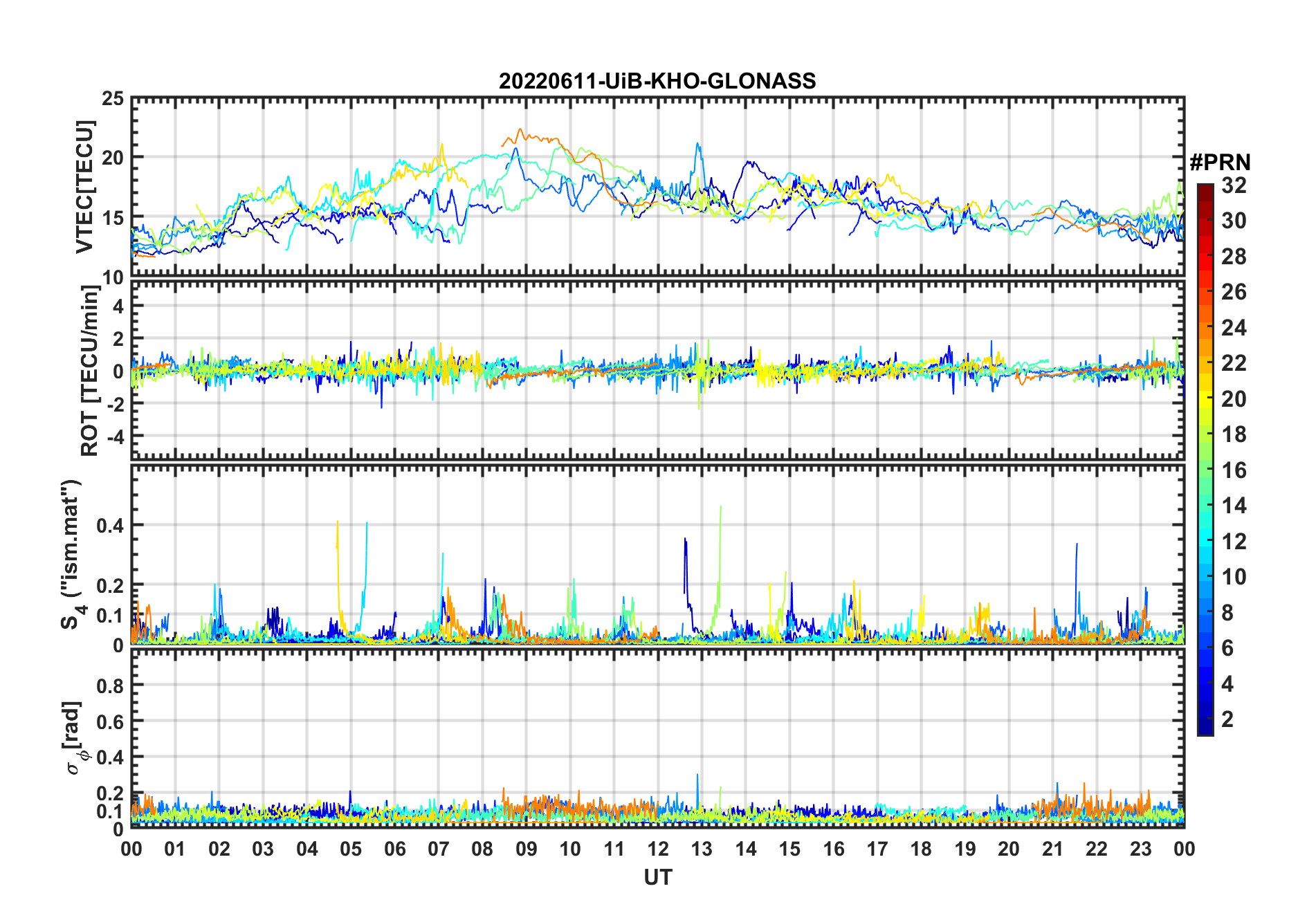Click the VTEC time-series plot panel
This screenshot has width=1316, height=920.
coord(657,187)
